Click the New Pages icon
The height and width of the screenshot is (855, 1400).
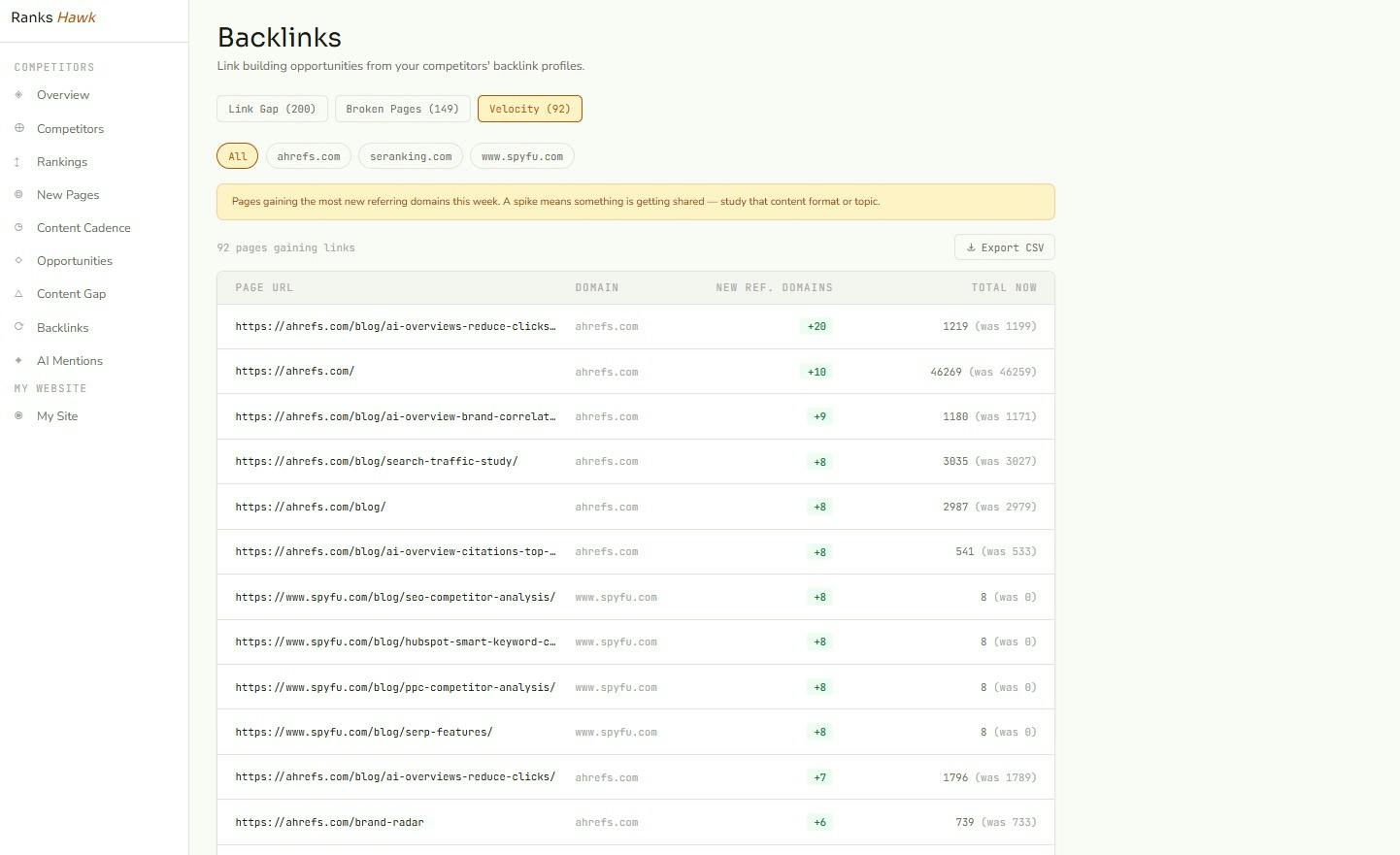18,195
